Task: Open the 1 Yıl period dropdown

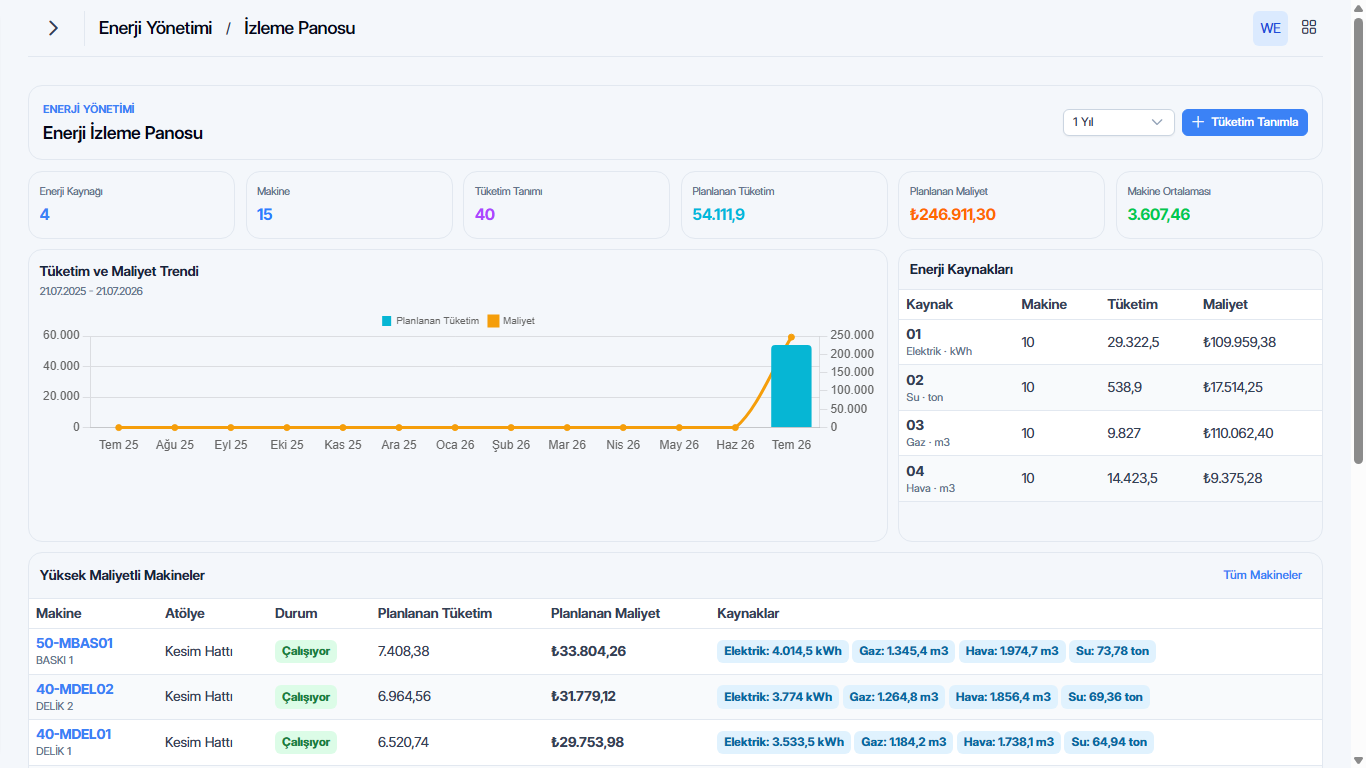Action: tap(1119, 122)
